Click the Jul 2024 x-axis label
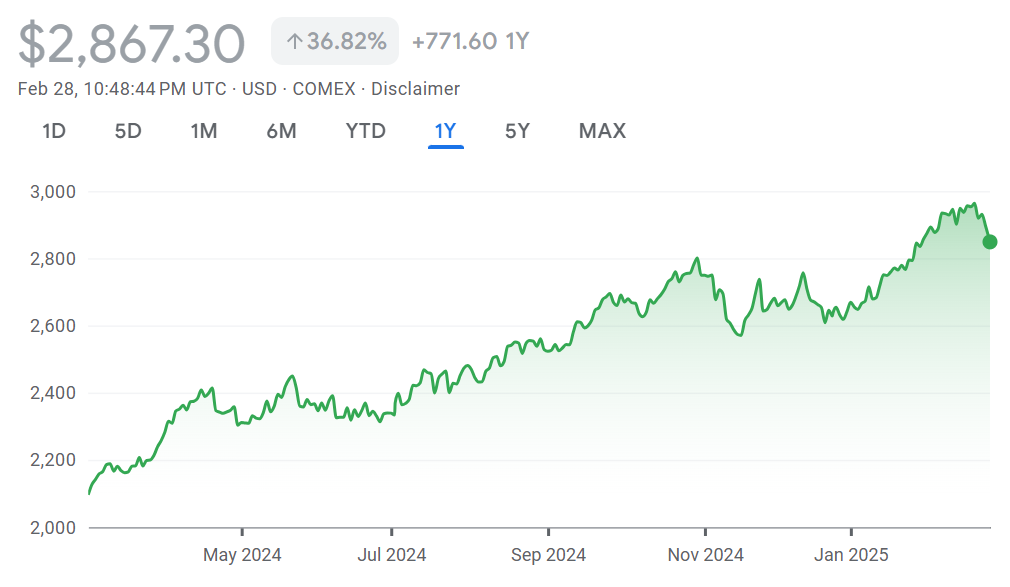The image size is (1010, 587). point(392,555)
